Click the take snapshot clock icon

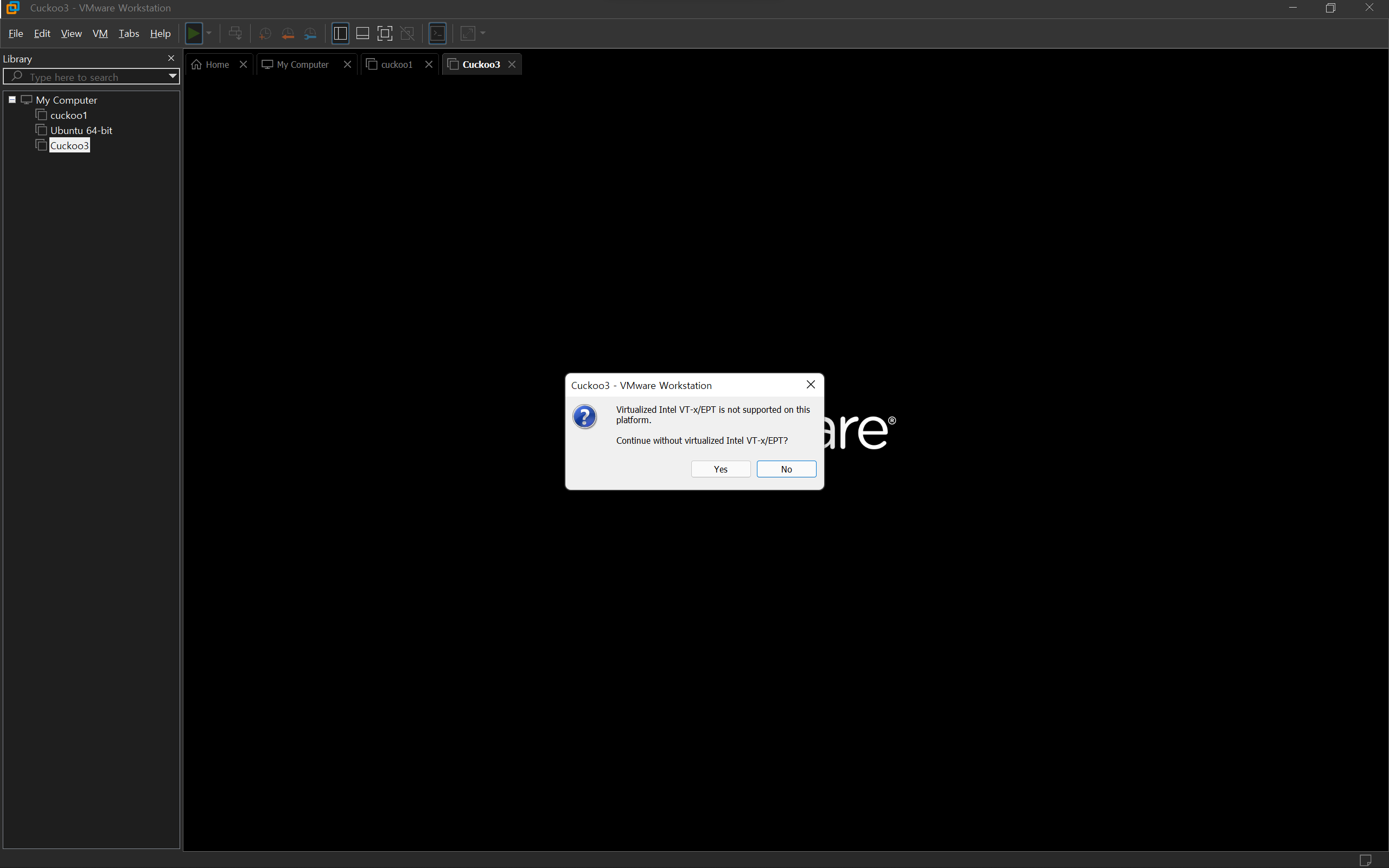[265, 33]
